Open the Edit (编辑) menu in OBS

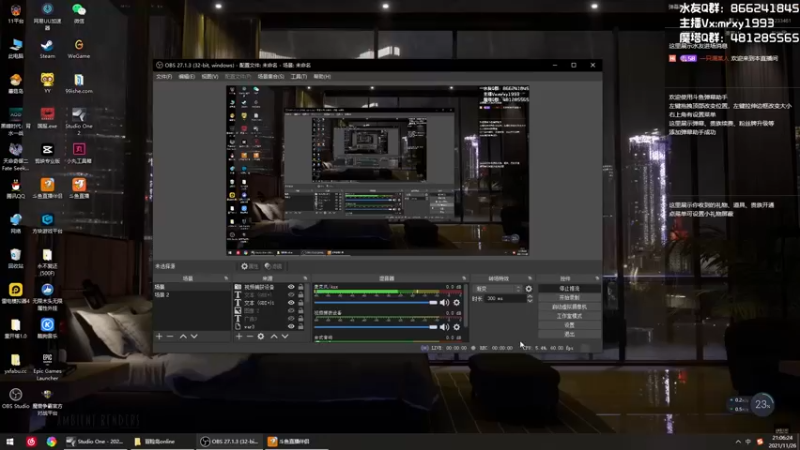[186, 77]
